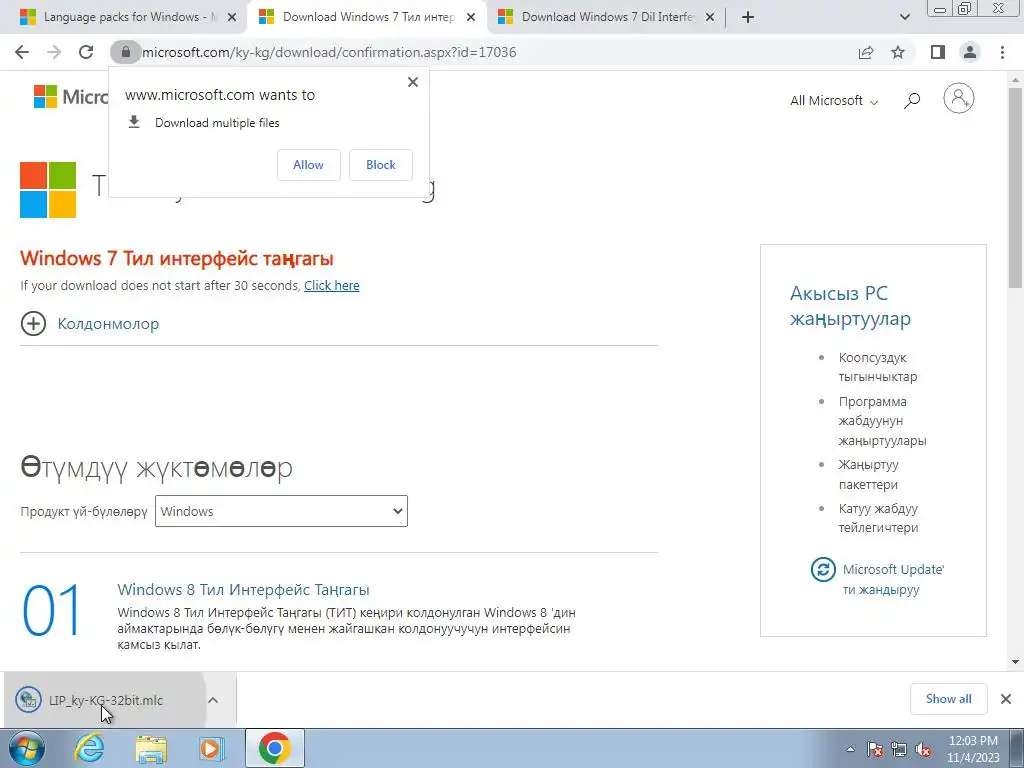Dismiss the download permission popup
Viewport: 1024px width, 768px height.
coord(413,82)
